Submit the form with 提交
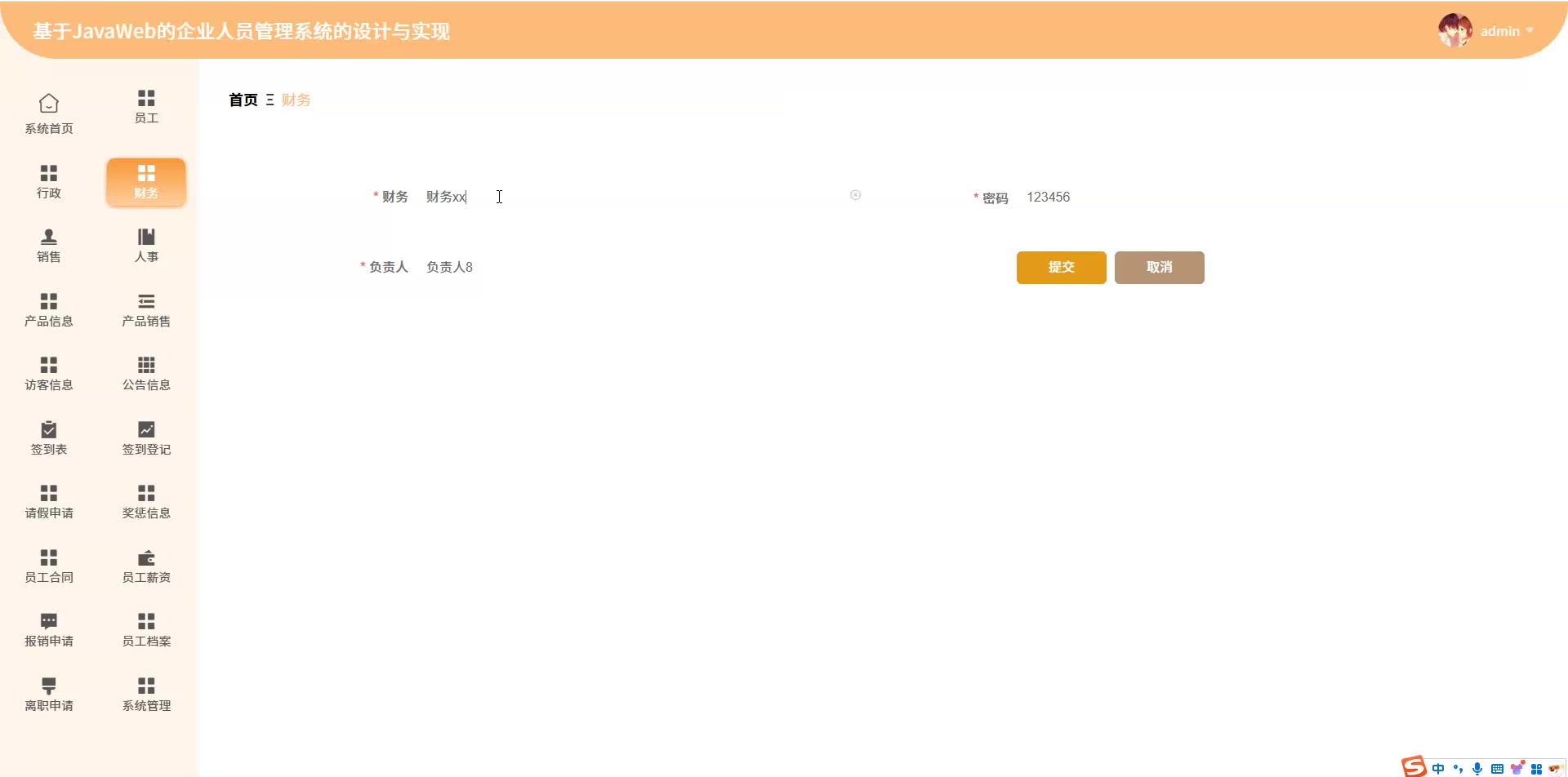Screen dimensions: 1568x777 click(1062, 268)
